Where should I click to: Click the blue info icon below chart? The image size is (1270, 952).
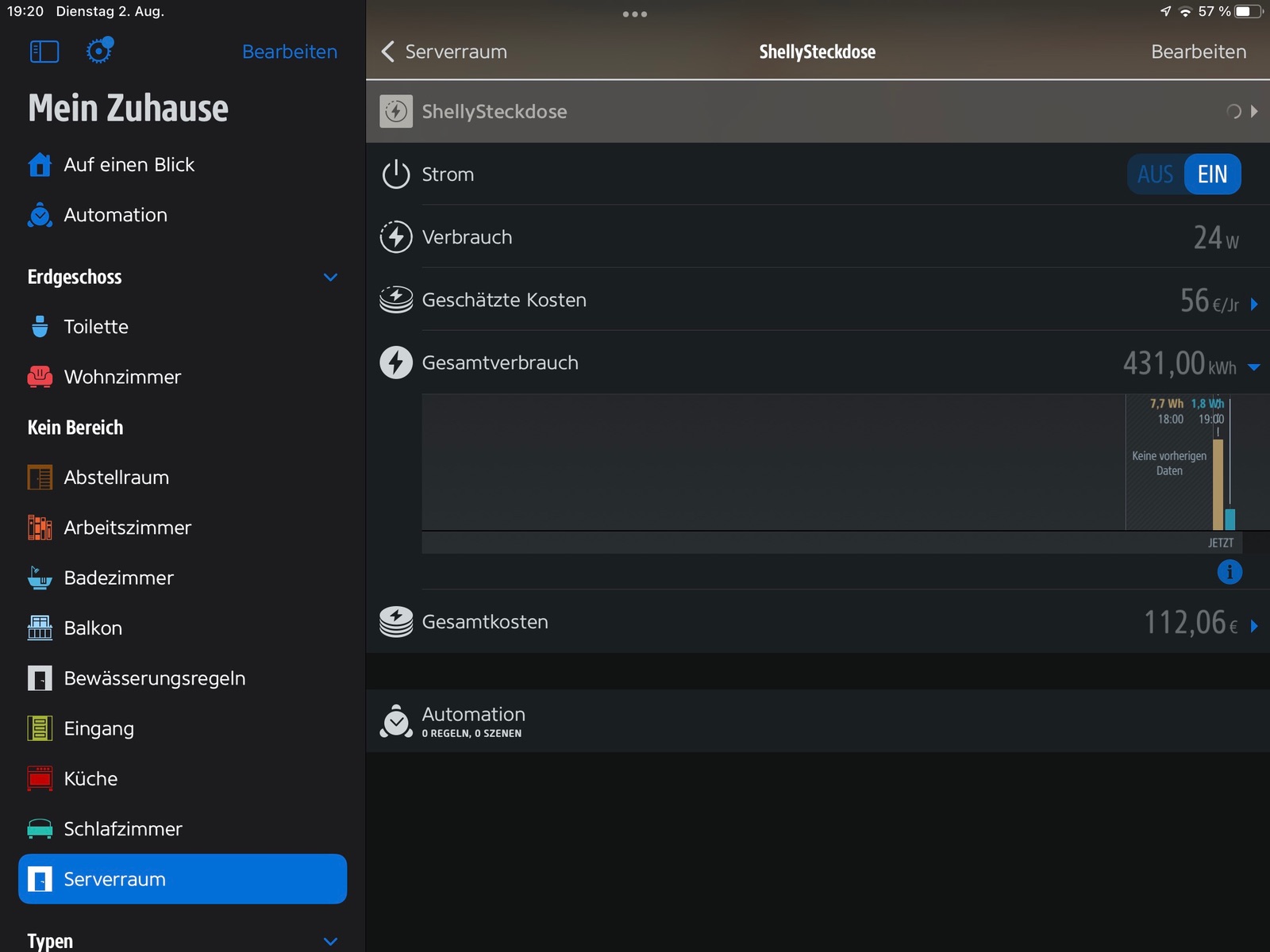(1230, 571)
